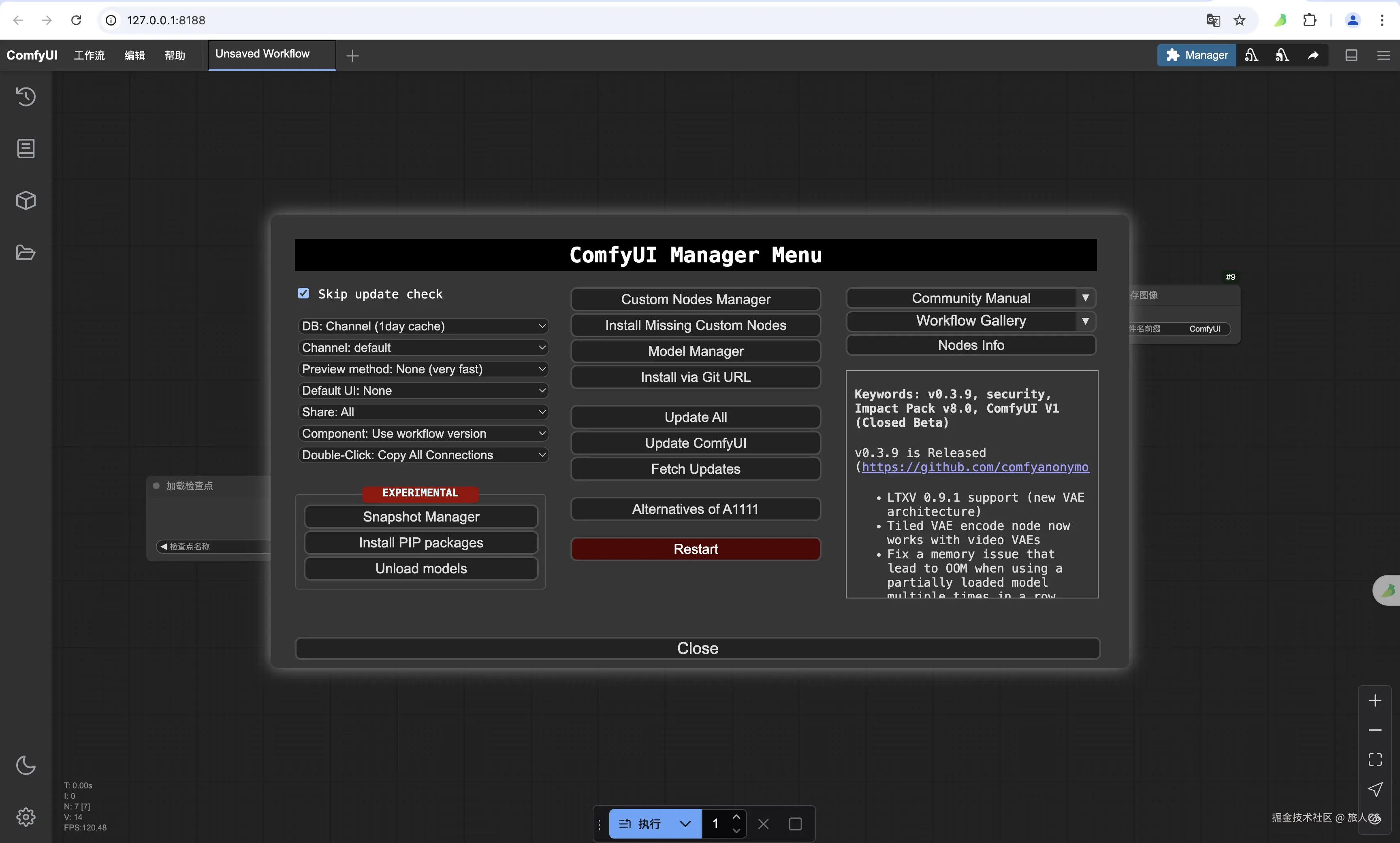Toggle the bottom panel icon
The image size is (1400, 843).
pyautogui.click(x=1351, y=55)
